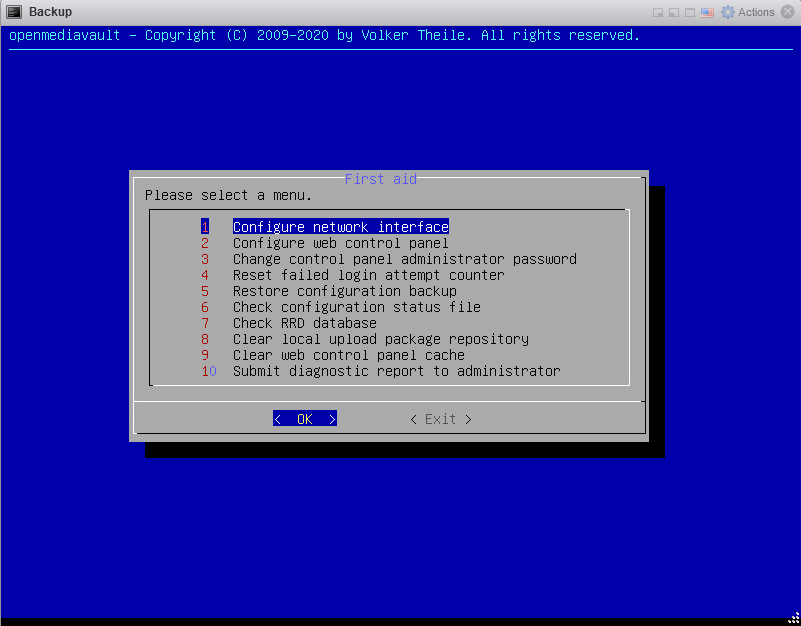Close the Backup console window

point(788,12)
